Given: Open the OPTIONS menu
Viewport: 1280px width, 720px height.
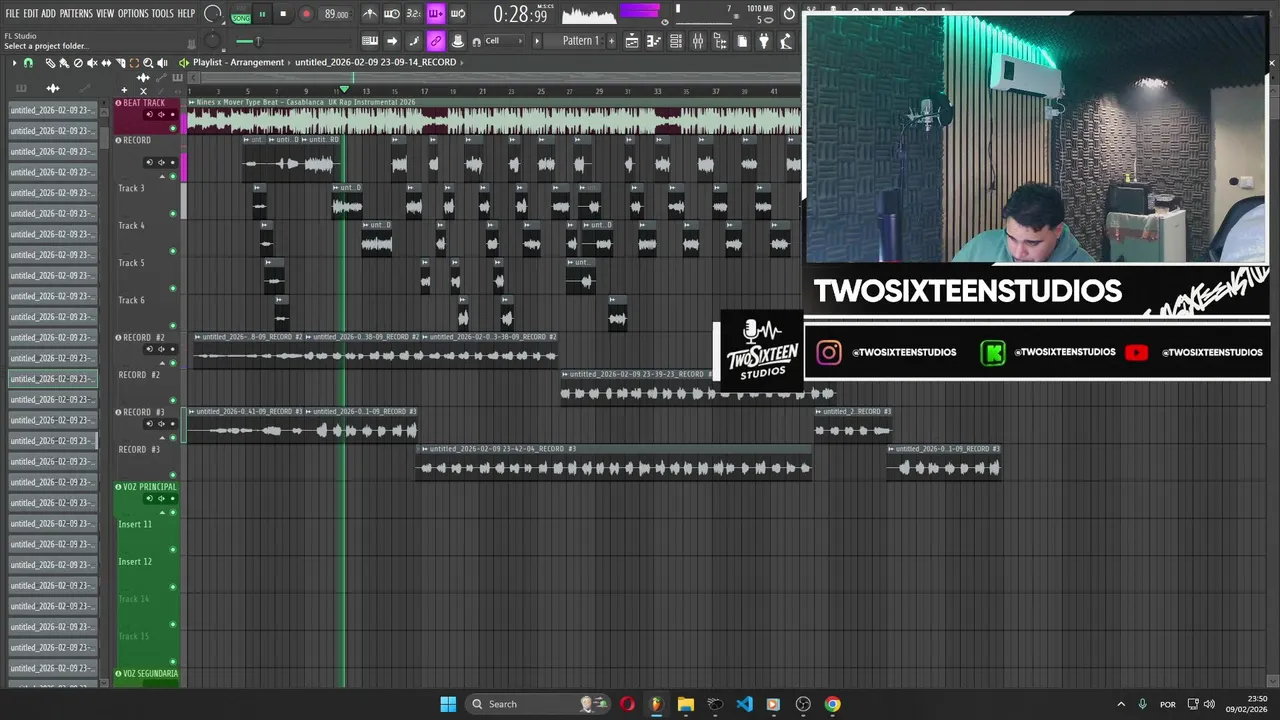Looking at the screenshot, I should 133,14.
